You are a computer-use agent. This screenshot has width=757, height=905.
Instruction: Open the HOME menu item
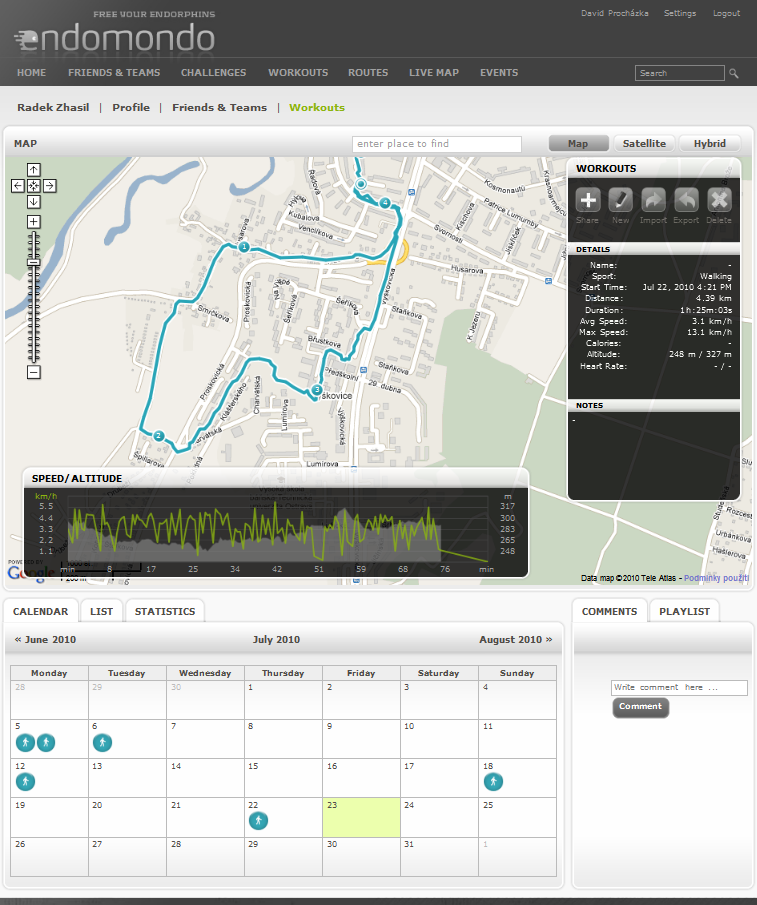(x=31, y=73)
